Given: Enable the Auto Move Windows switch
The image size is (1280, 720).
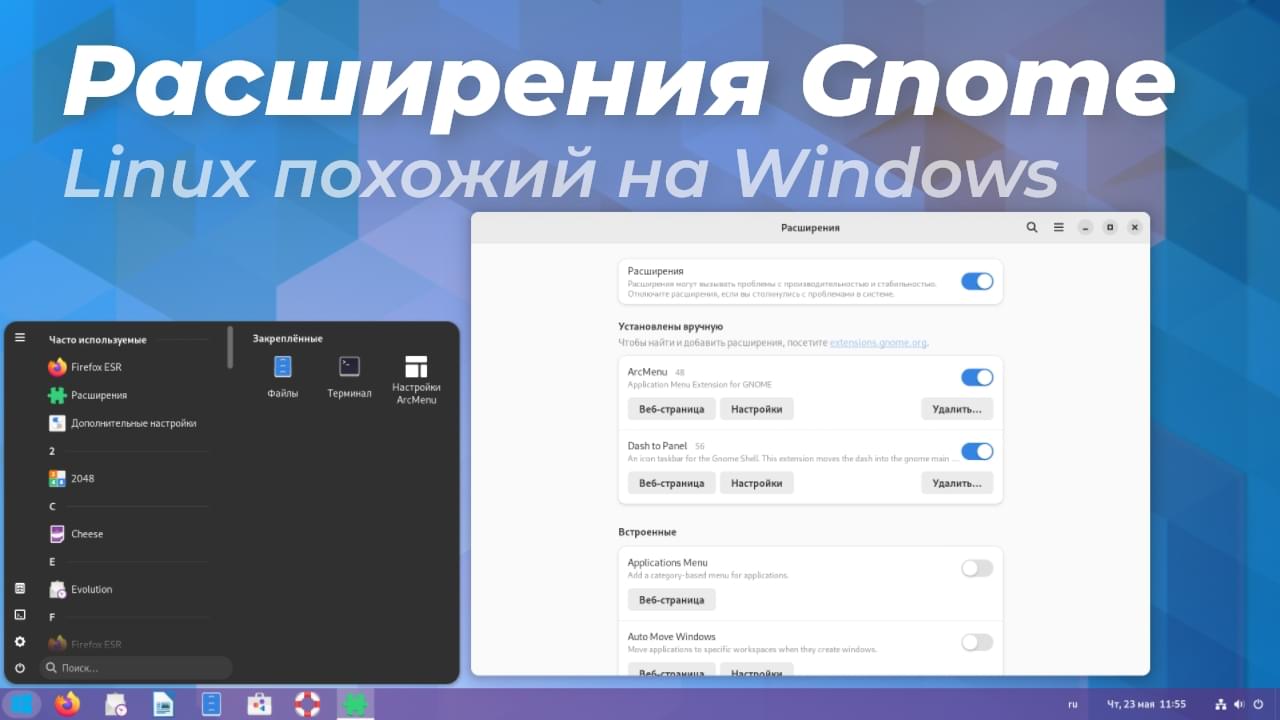Looking at the screenshot, I should pos(977,642).
